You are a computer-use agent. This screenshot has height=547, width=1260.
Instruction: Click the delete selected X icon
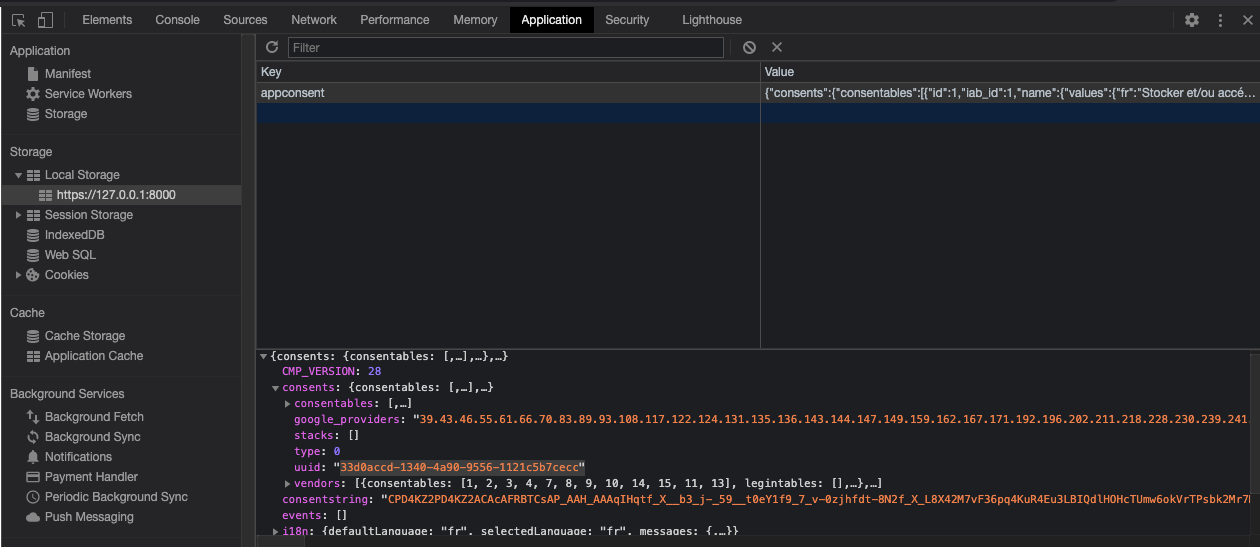click(x=777, y=47)
